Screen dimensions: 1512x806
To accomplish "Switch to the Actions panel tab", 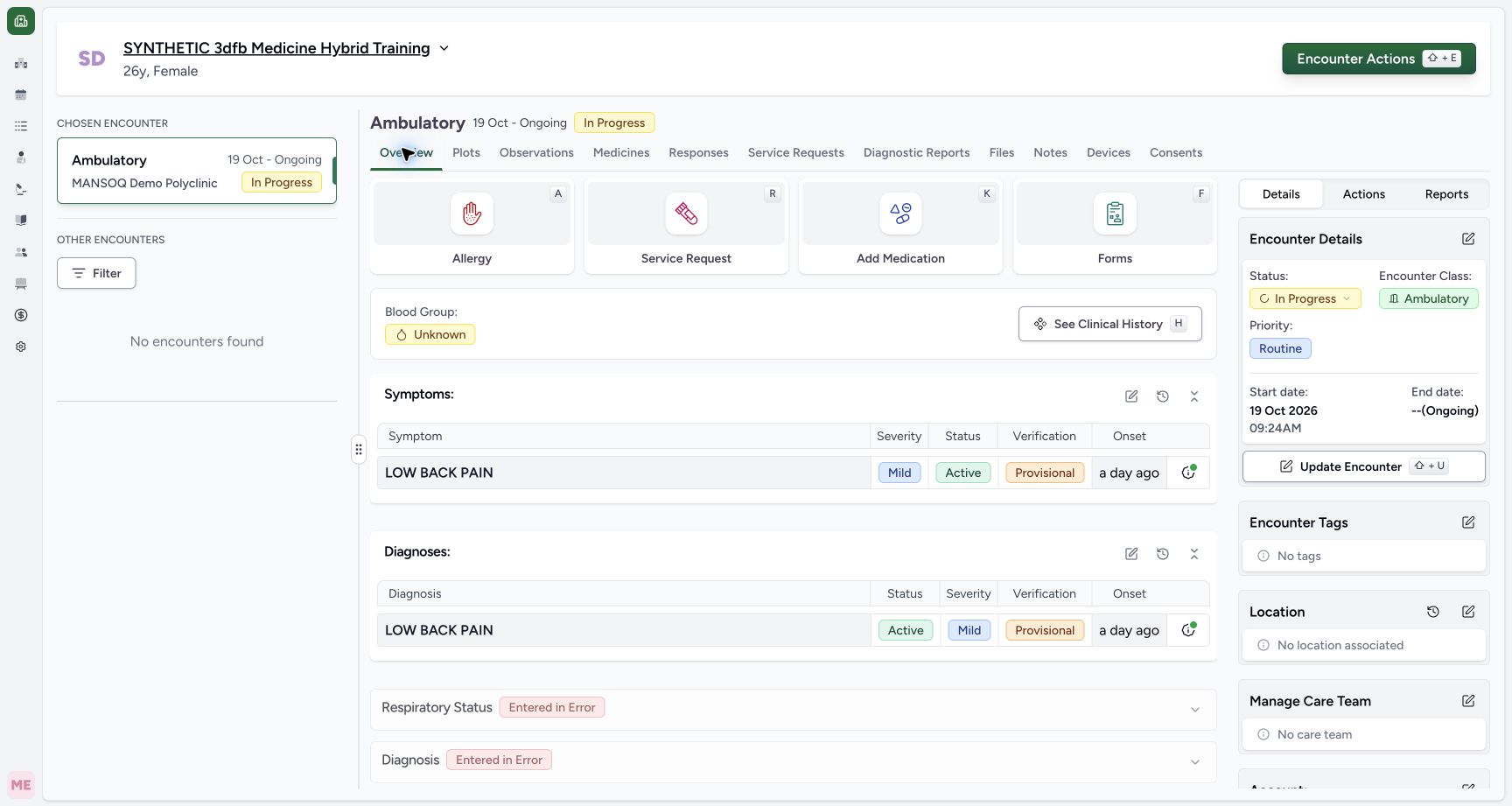I will pyautogui.click(x=1363, y=194).
